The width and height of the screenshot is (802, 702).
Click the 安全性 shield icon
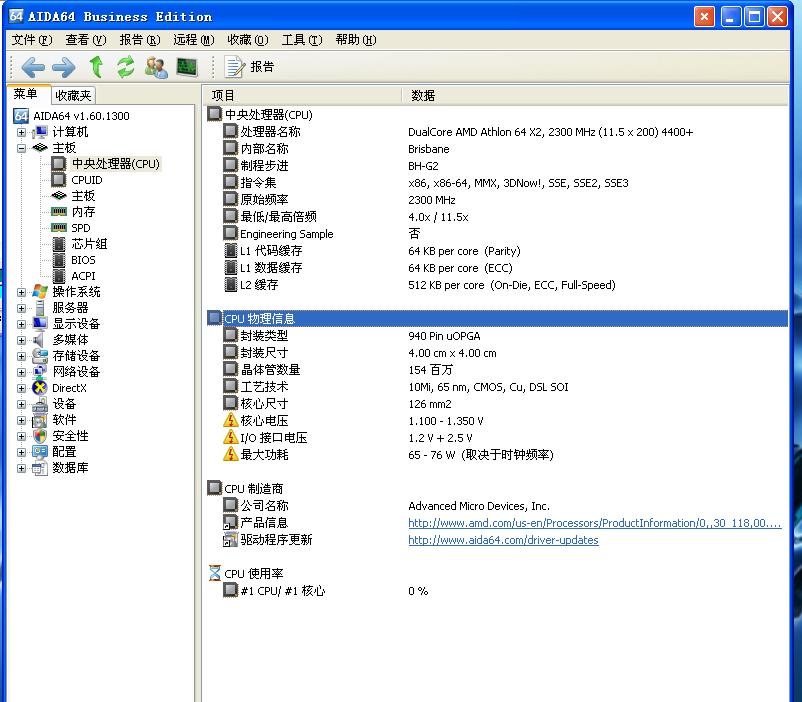coord(40,436)
